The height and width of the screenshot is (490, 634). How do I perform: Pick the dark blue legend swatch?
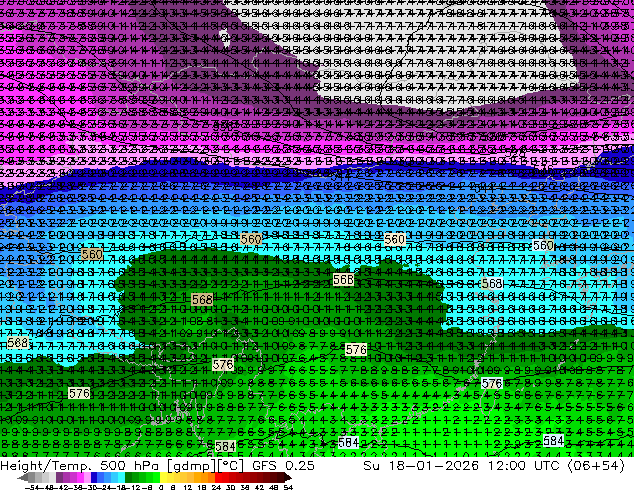94,477
